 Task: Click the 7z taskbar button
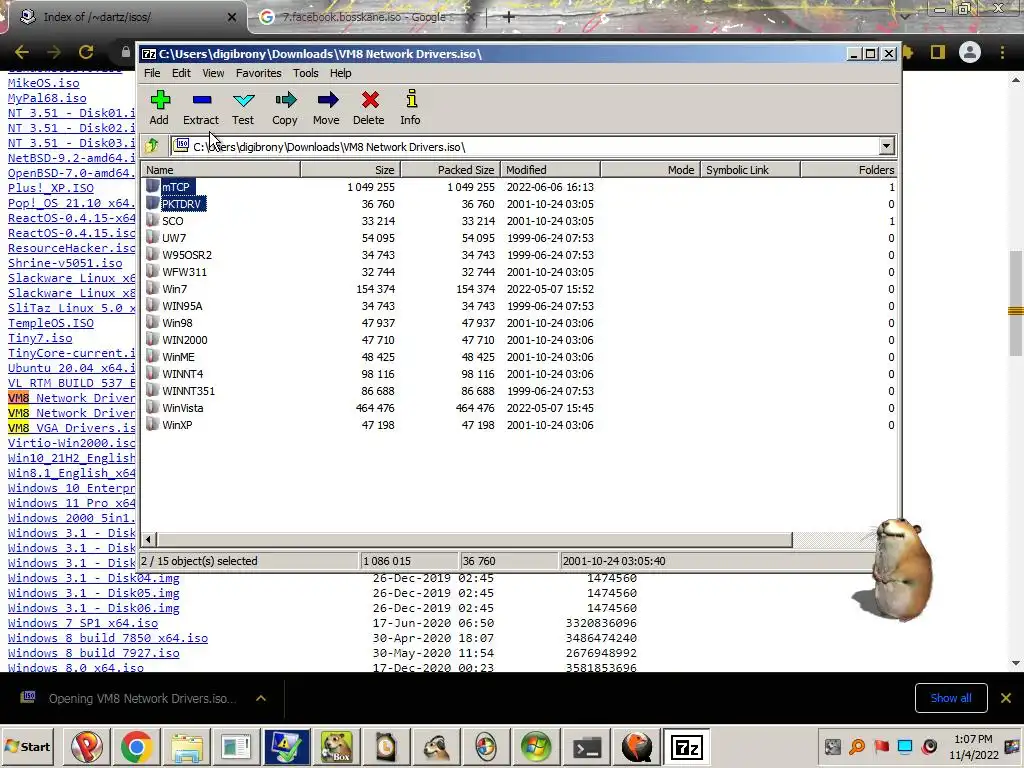tap(686, 746)
